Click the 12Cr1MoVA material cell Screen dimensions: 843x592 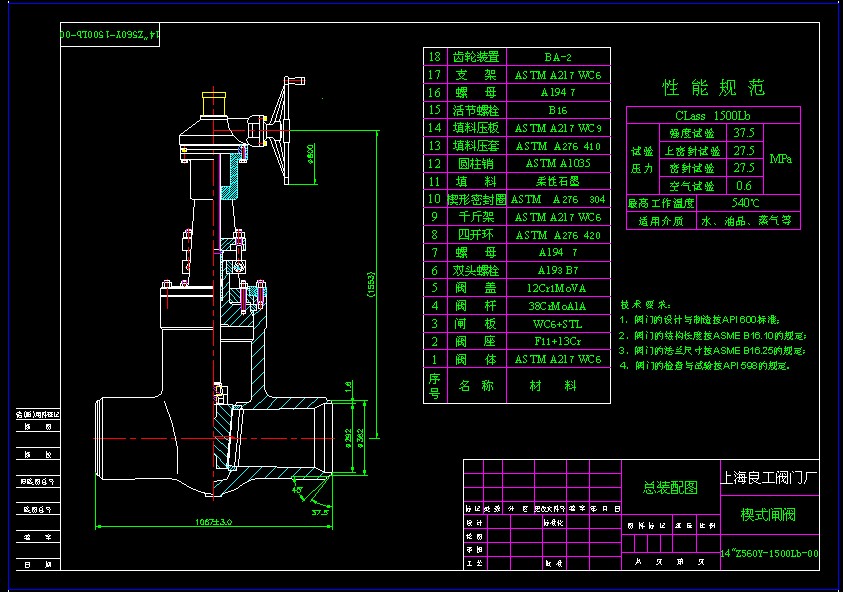click(558, 288)
